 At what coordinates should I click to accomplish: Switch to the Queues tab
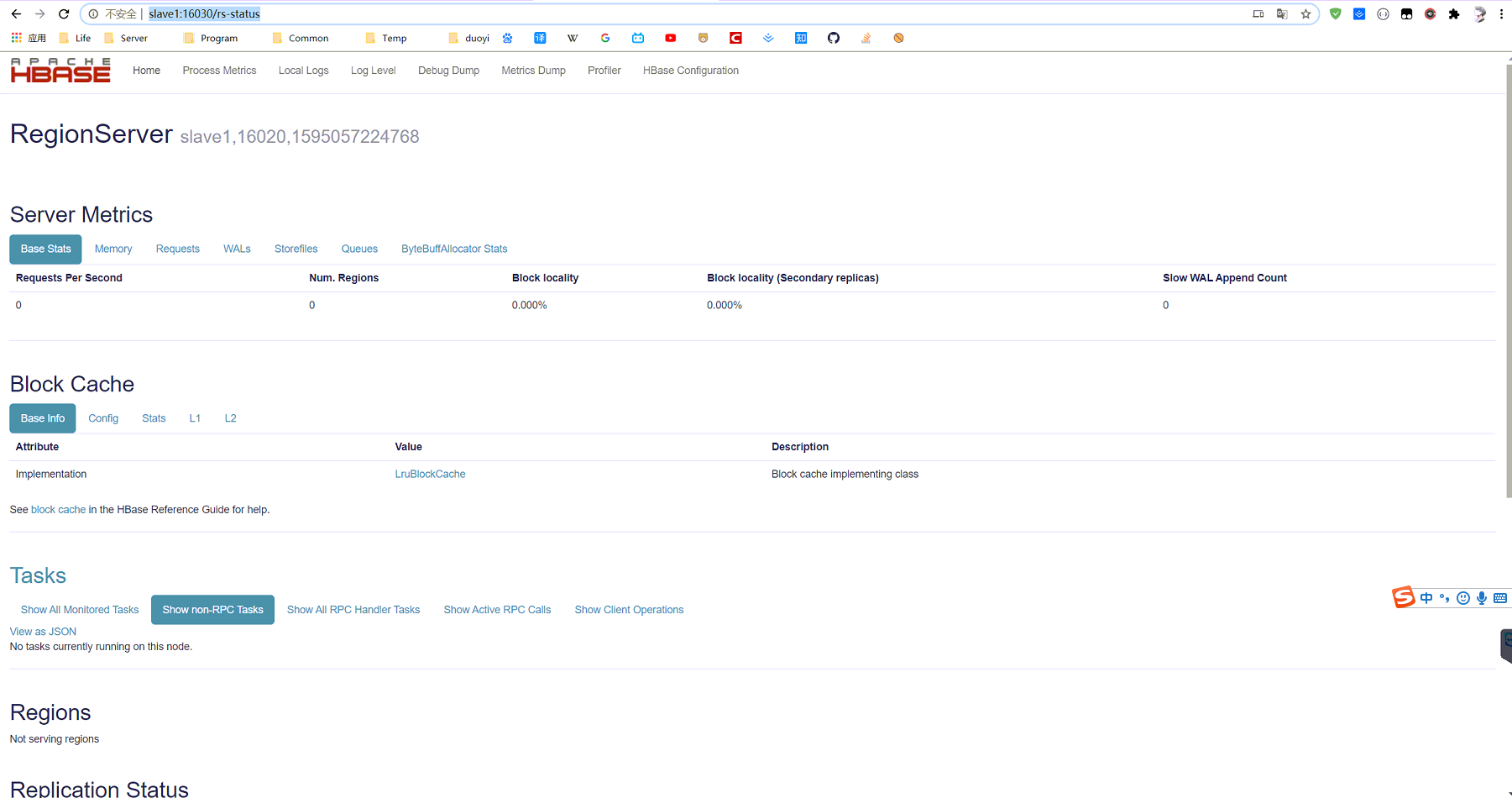359,249
